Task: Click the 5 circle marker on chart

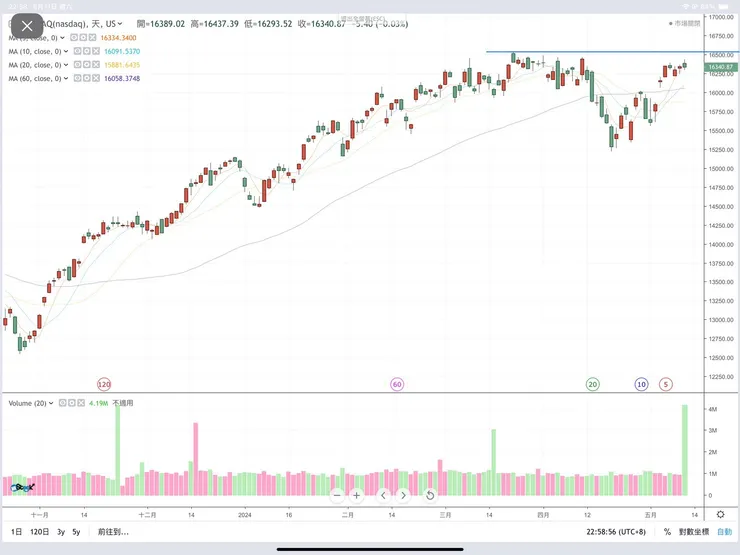Action: pyautogui.click(x=666, y=384)
